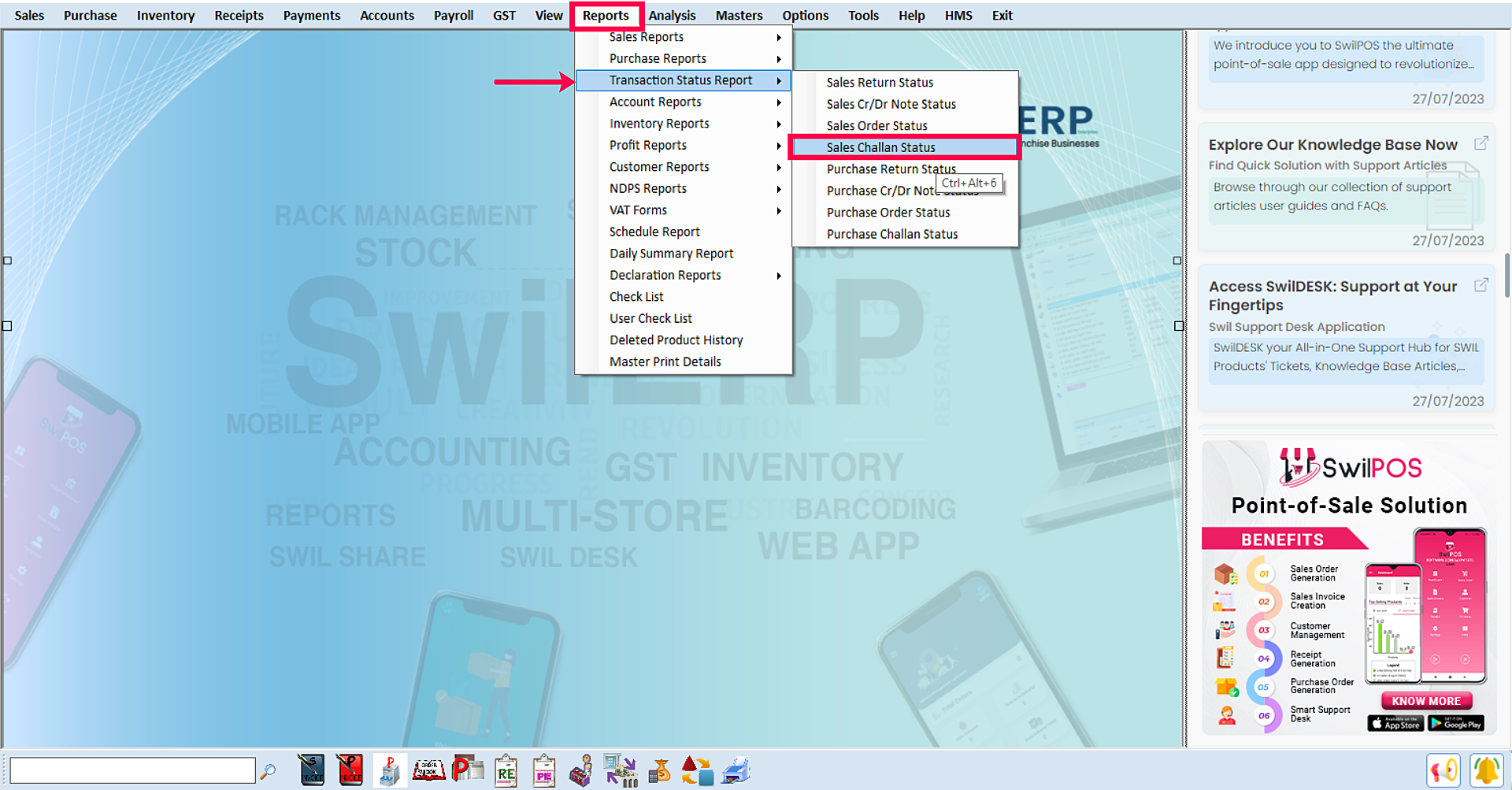Viewport: 1512px width, 790px height.
Task: Select Transaction Status Report menu entry
Action: (x=684, y=80)
